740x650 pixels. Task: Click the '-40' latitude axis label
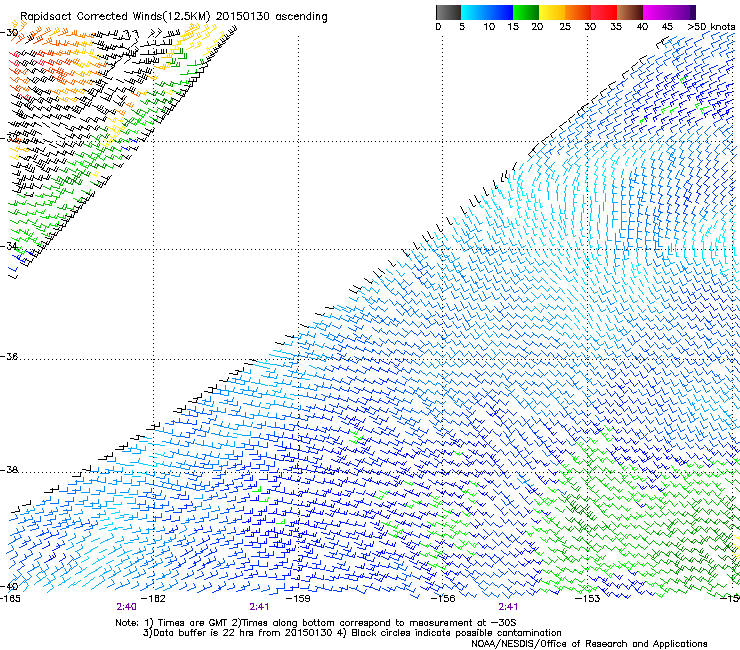pyautogui.click(x=9, y=586)
